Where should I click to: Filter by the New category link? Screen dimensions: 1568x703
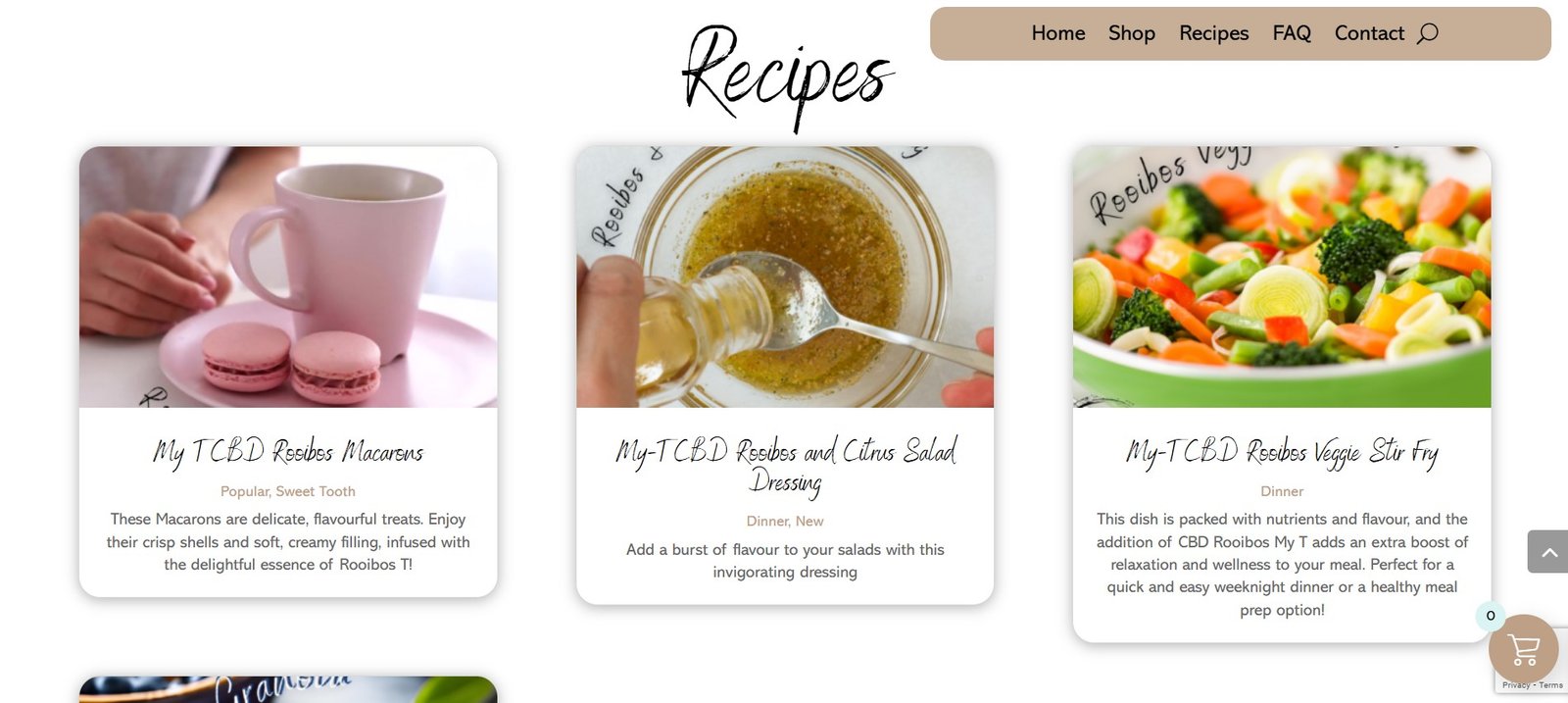point(809,522)
